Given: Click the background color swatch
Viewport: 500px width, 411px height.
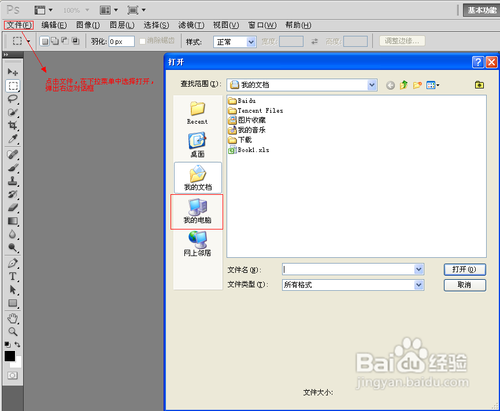Looking at the screenshot, I should [18, 364].
